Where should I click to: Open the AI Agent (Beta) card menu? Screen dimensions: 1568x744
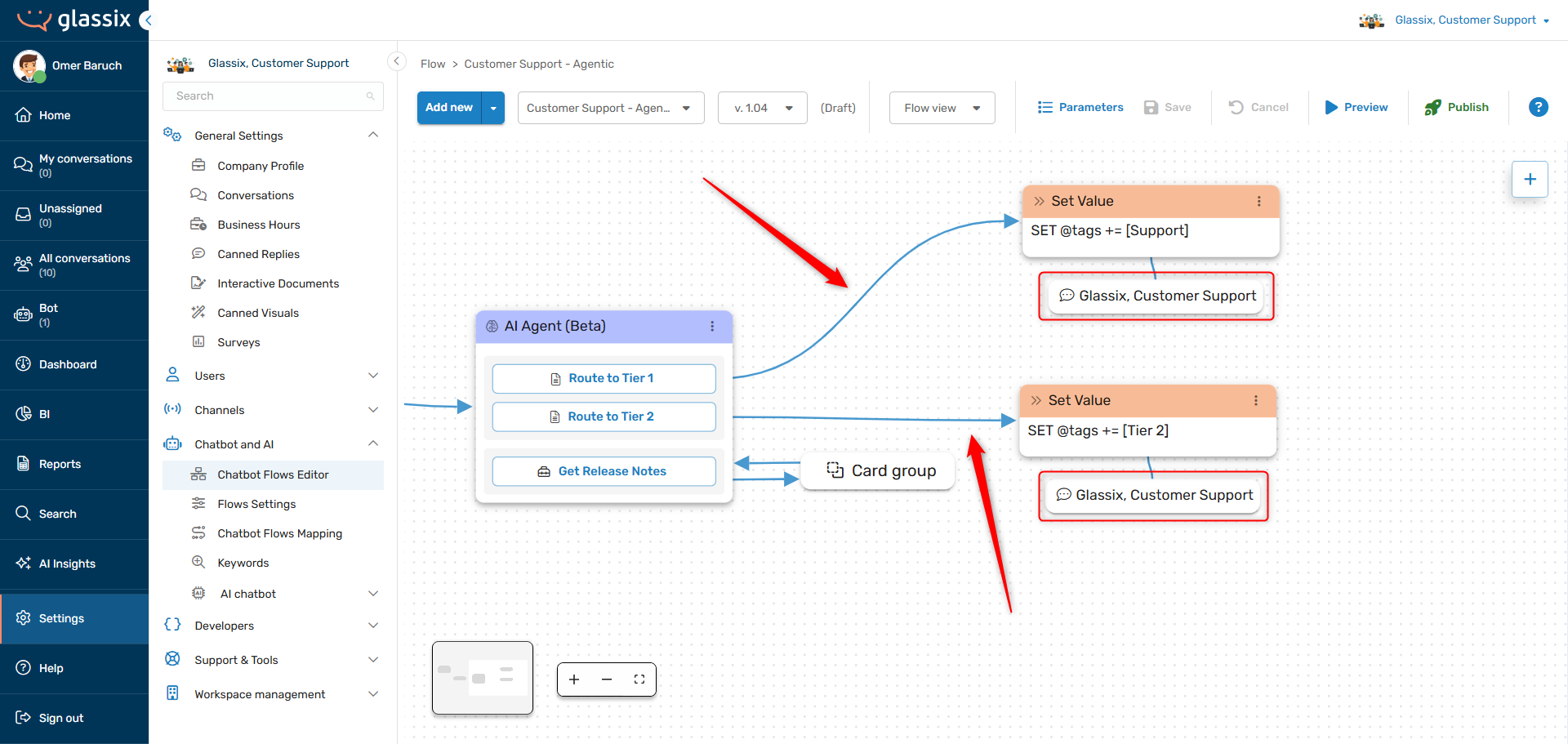[x=712, y=326]
